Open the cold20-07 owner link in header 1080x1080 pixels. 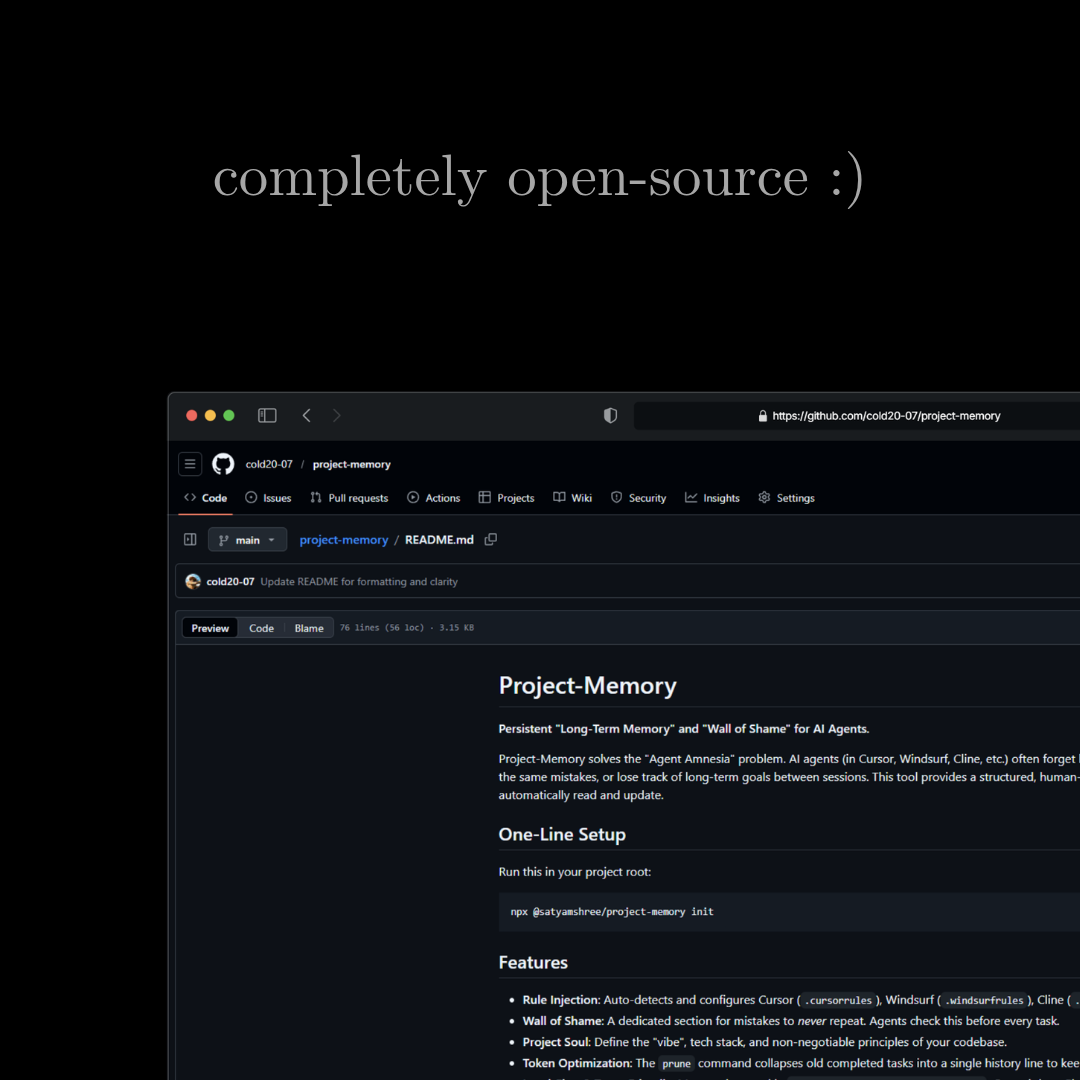coord(269,464)
